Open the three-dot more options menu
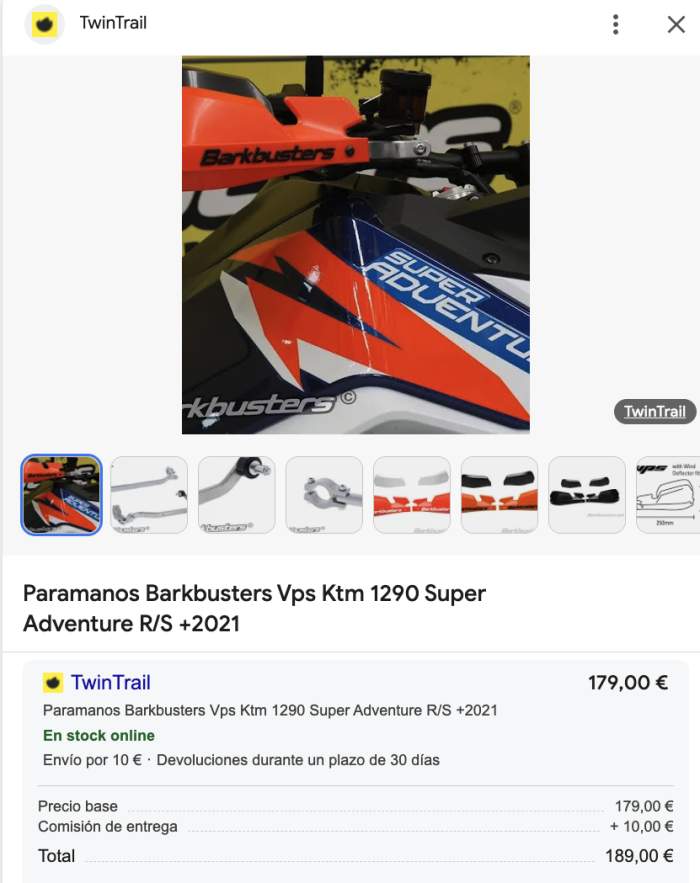This screenshot has height=883, width=700. pos(616,24)
